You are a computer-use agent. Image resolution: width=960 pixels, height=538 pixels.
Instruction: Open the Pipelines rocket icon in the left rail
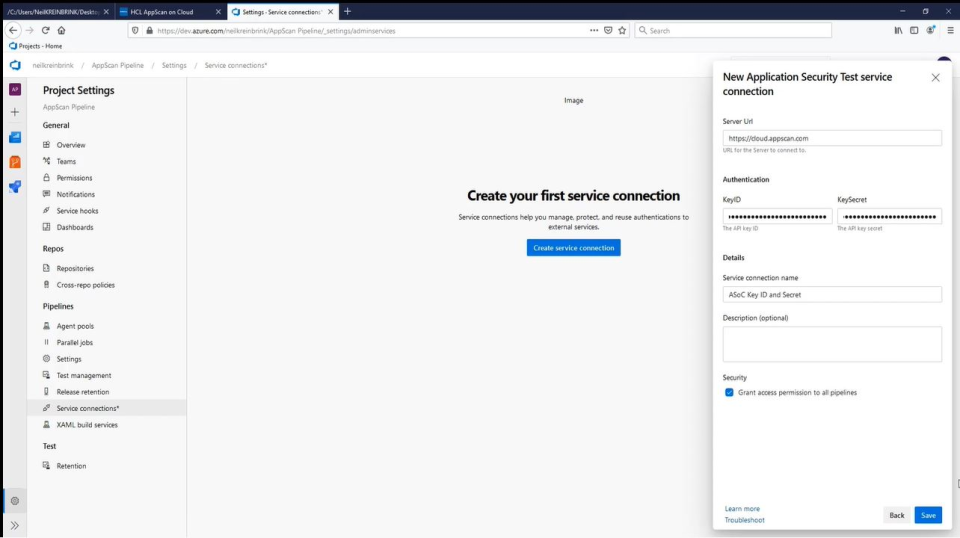15,187
